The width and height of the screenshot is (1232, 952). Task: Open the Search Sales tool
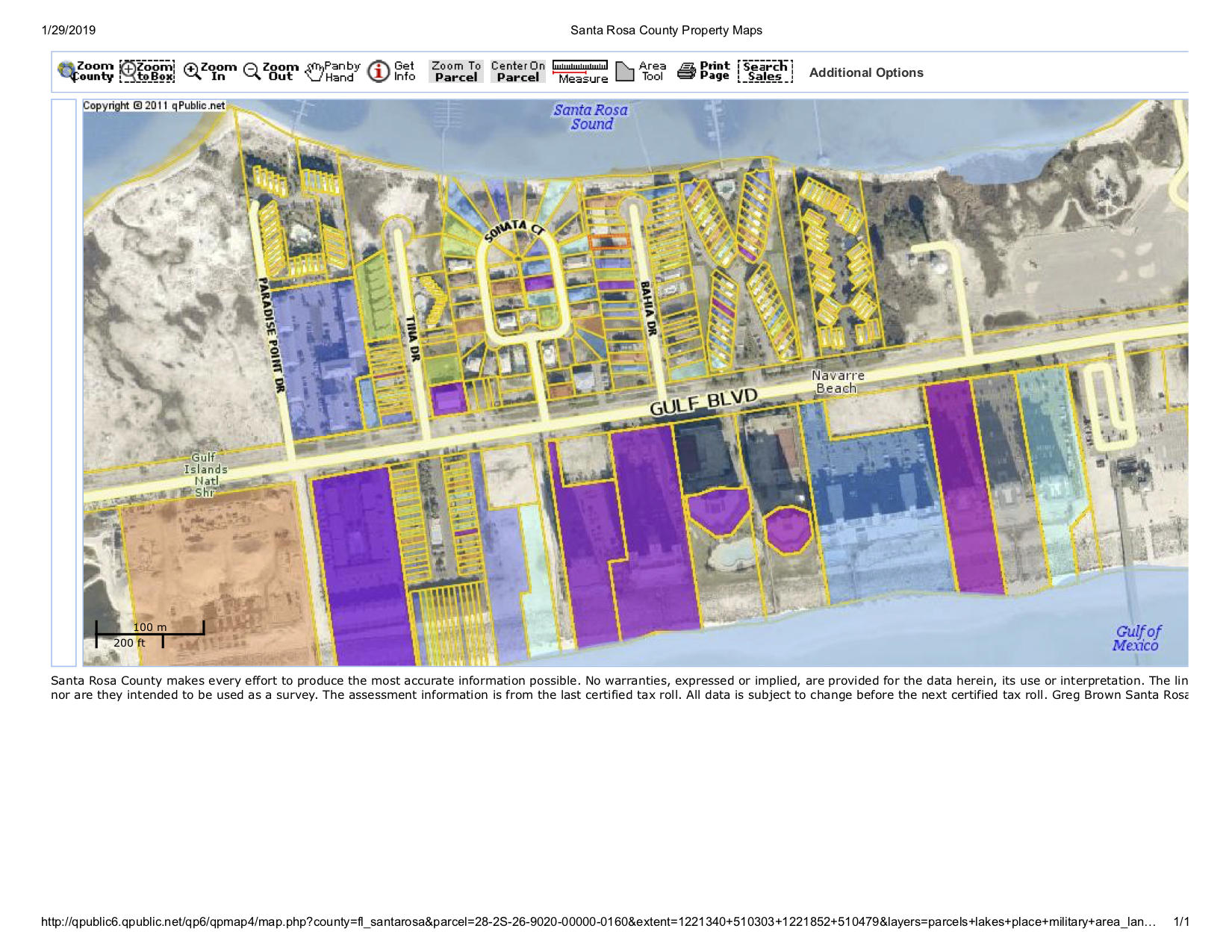(765, 72)
